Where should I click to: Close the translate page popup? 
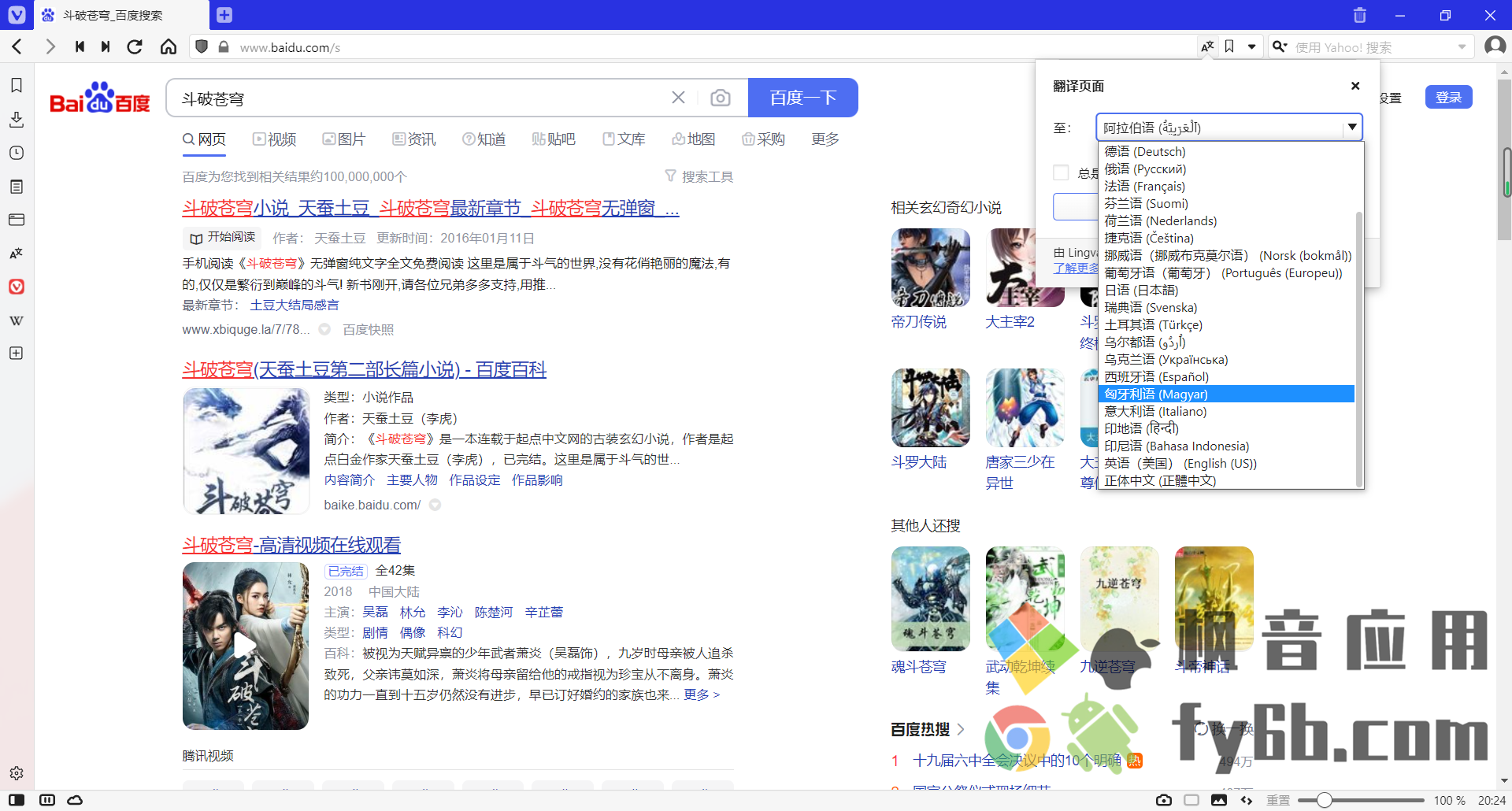(1355, 86)
